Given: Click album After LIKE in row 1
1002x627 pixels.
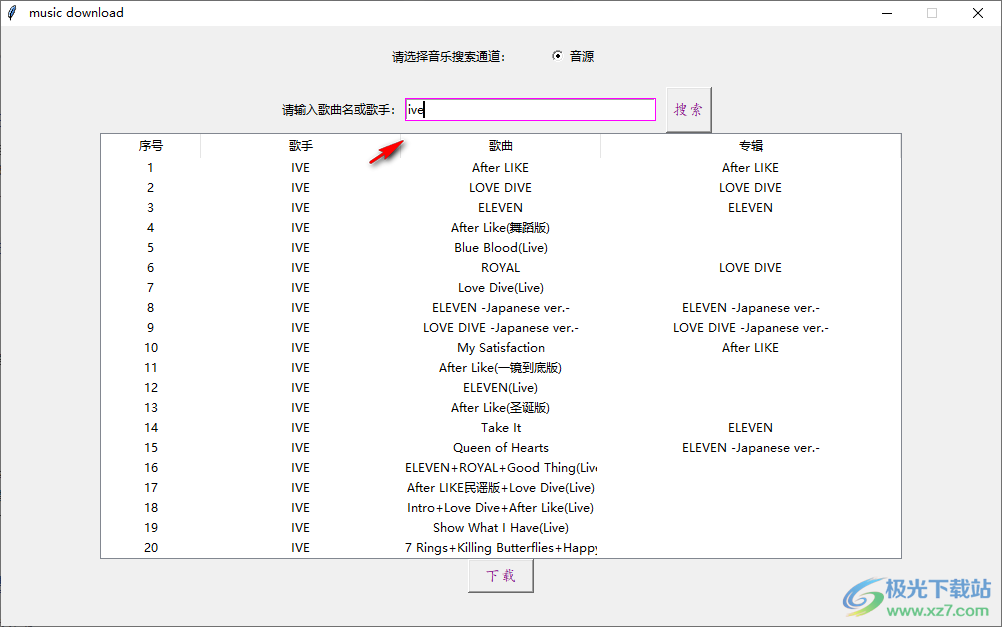Looking at the screenshot, I should click(x=750, y=167).
